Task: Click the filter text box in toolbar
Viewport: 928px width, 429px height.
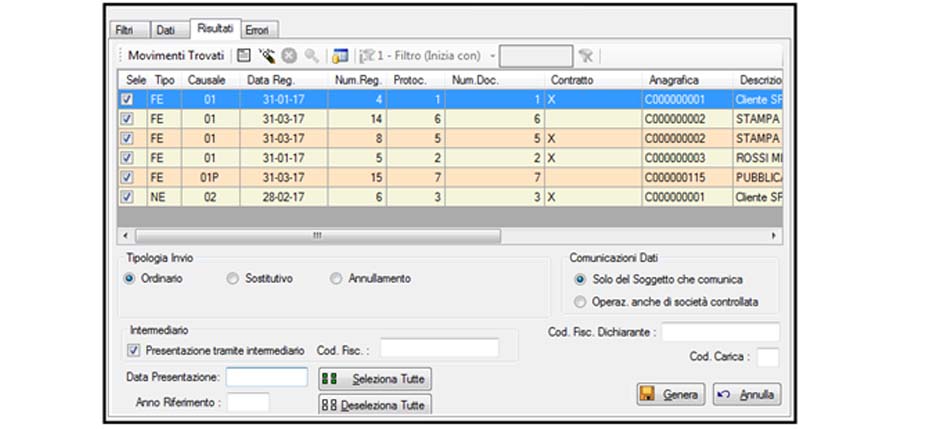Action: [536, 56]
